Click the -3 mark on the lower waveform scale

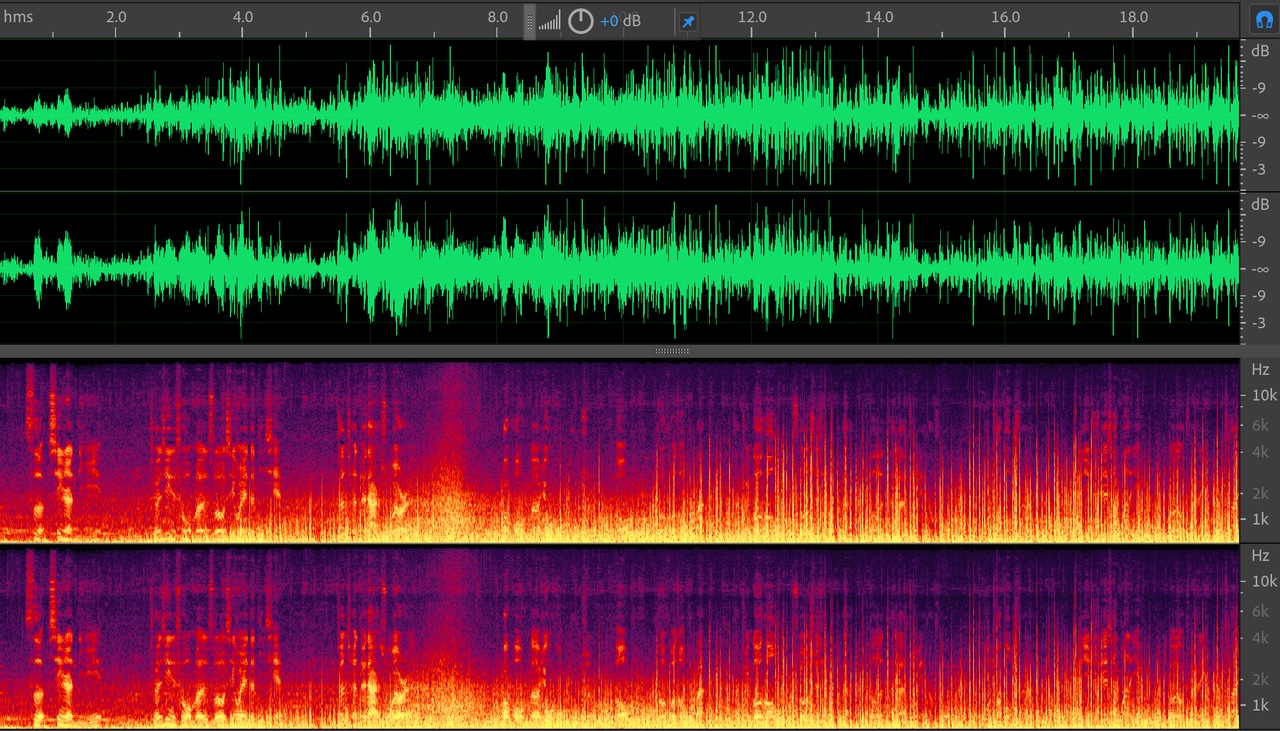coord(1260,323)
